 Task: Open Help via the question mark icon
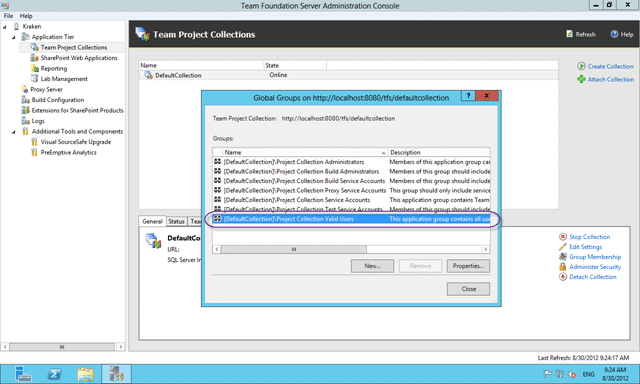614,34
